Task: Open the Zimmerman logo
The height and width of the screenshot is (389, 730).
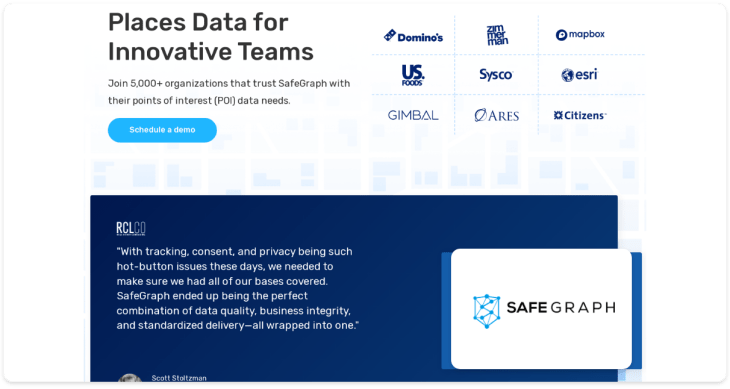Action: 497,35
